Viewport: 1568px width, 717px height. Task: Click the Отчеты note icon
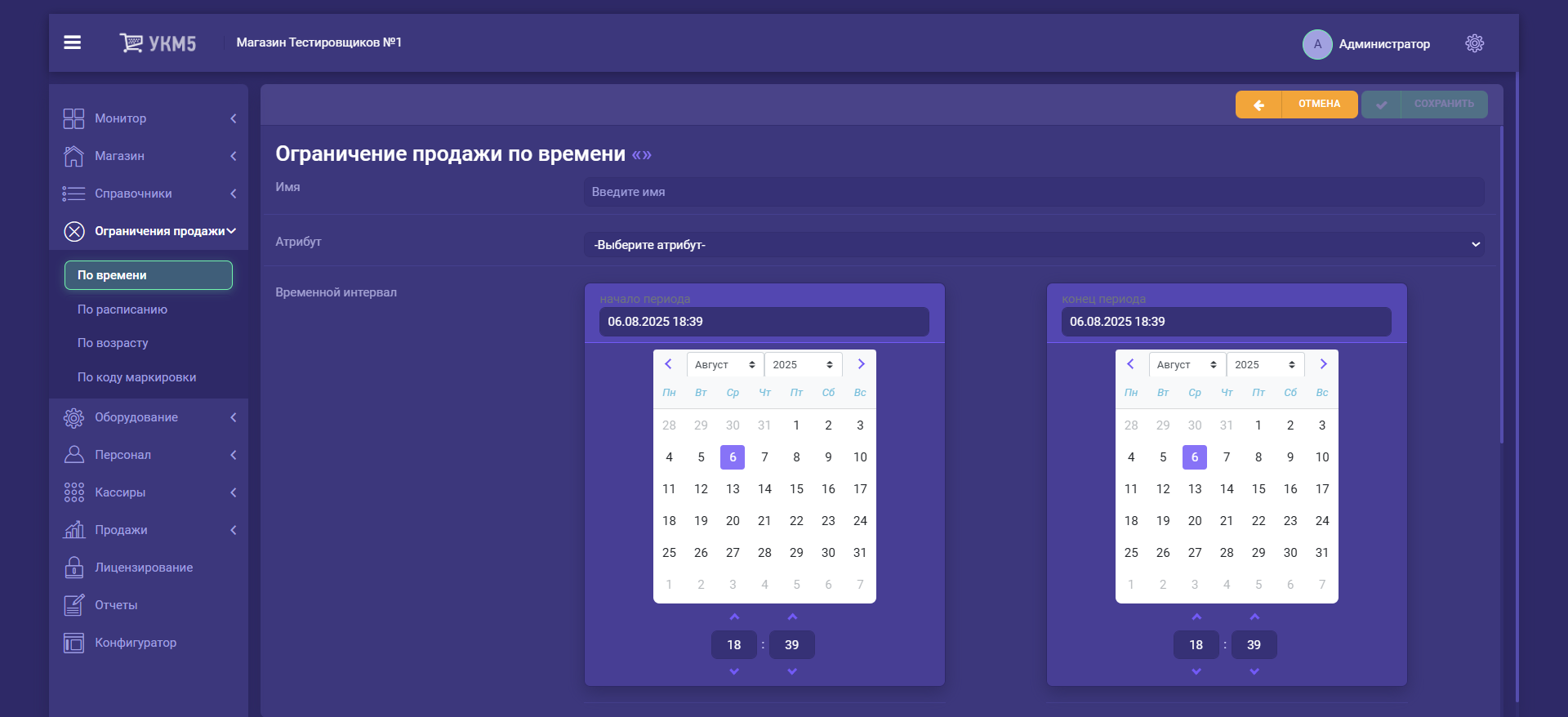73,605
